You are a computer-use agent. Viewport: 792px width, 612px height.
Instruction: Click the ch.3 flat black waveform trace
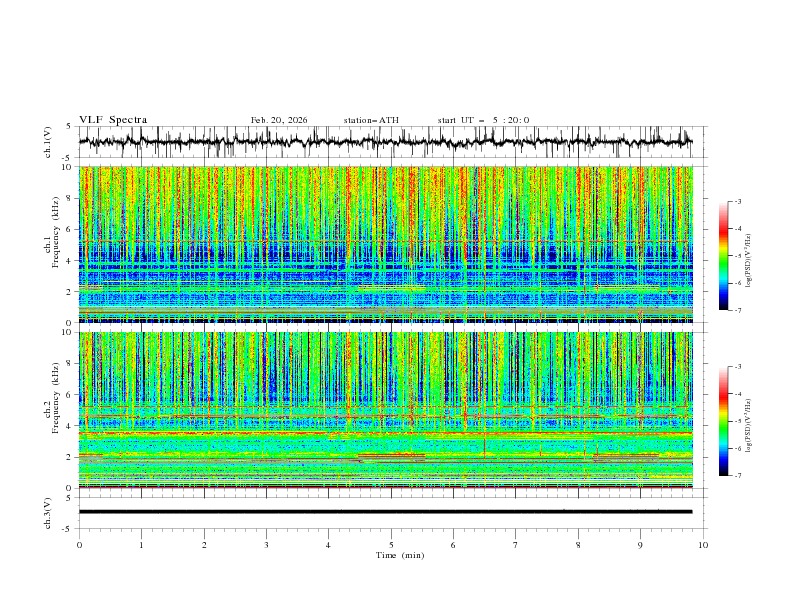tap(385, 512)
